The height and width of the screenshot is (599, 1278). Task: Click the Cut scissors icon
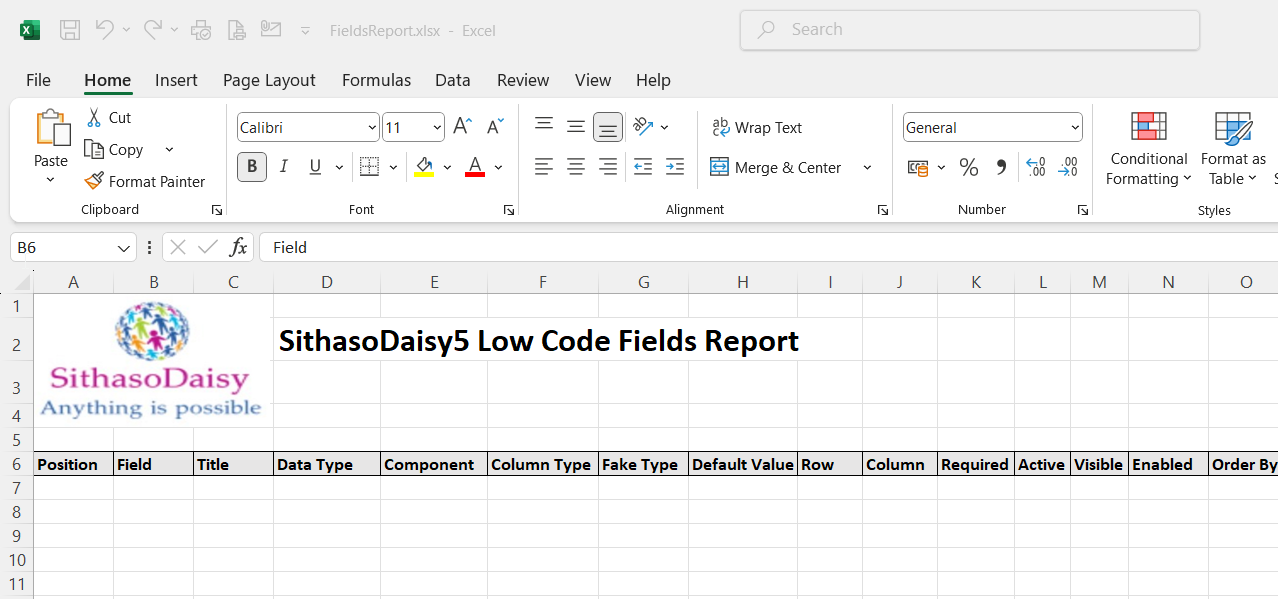[94, 118]
